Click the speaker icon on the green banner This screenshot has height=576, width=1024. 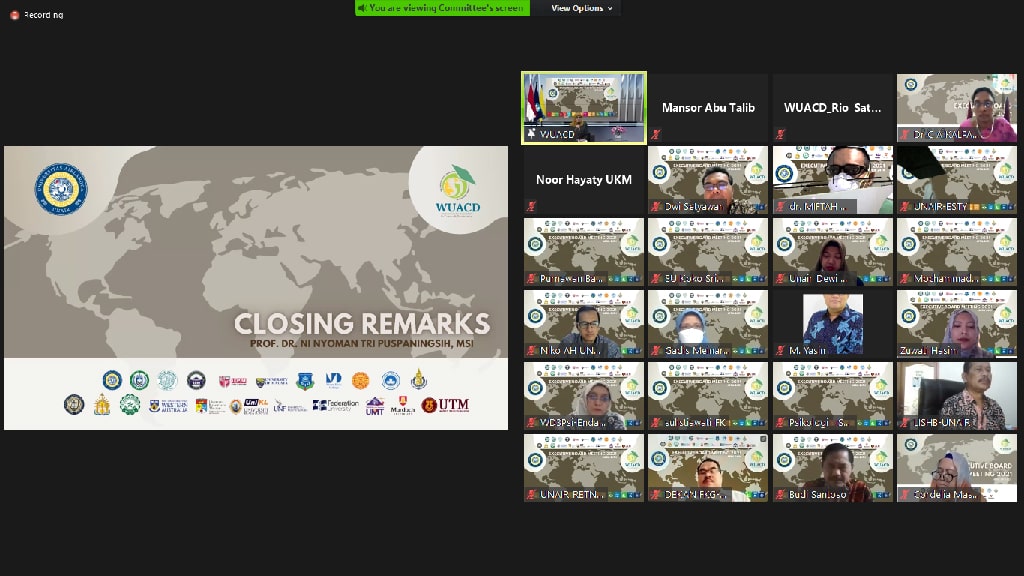(x=364, y=8)
